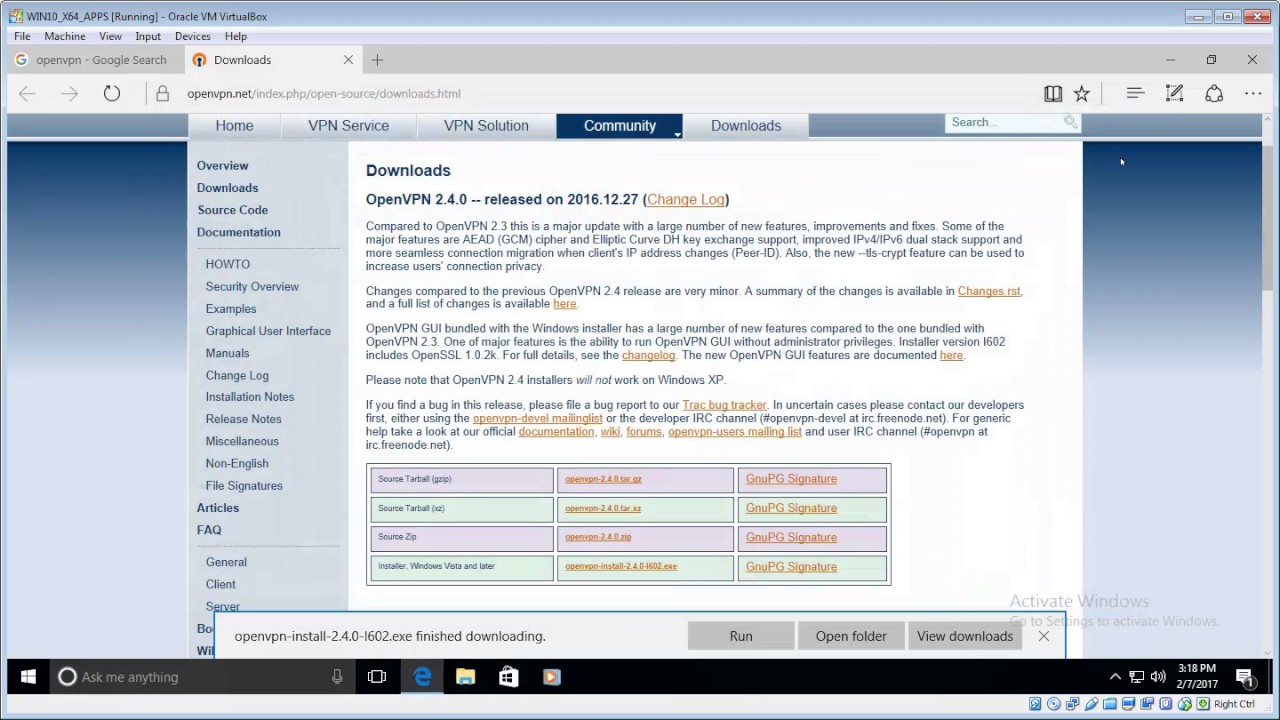
Task: Open Security Overview sidebar link
Action: point(252,286)
